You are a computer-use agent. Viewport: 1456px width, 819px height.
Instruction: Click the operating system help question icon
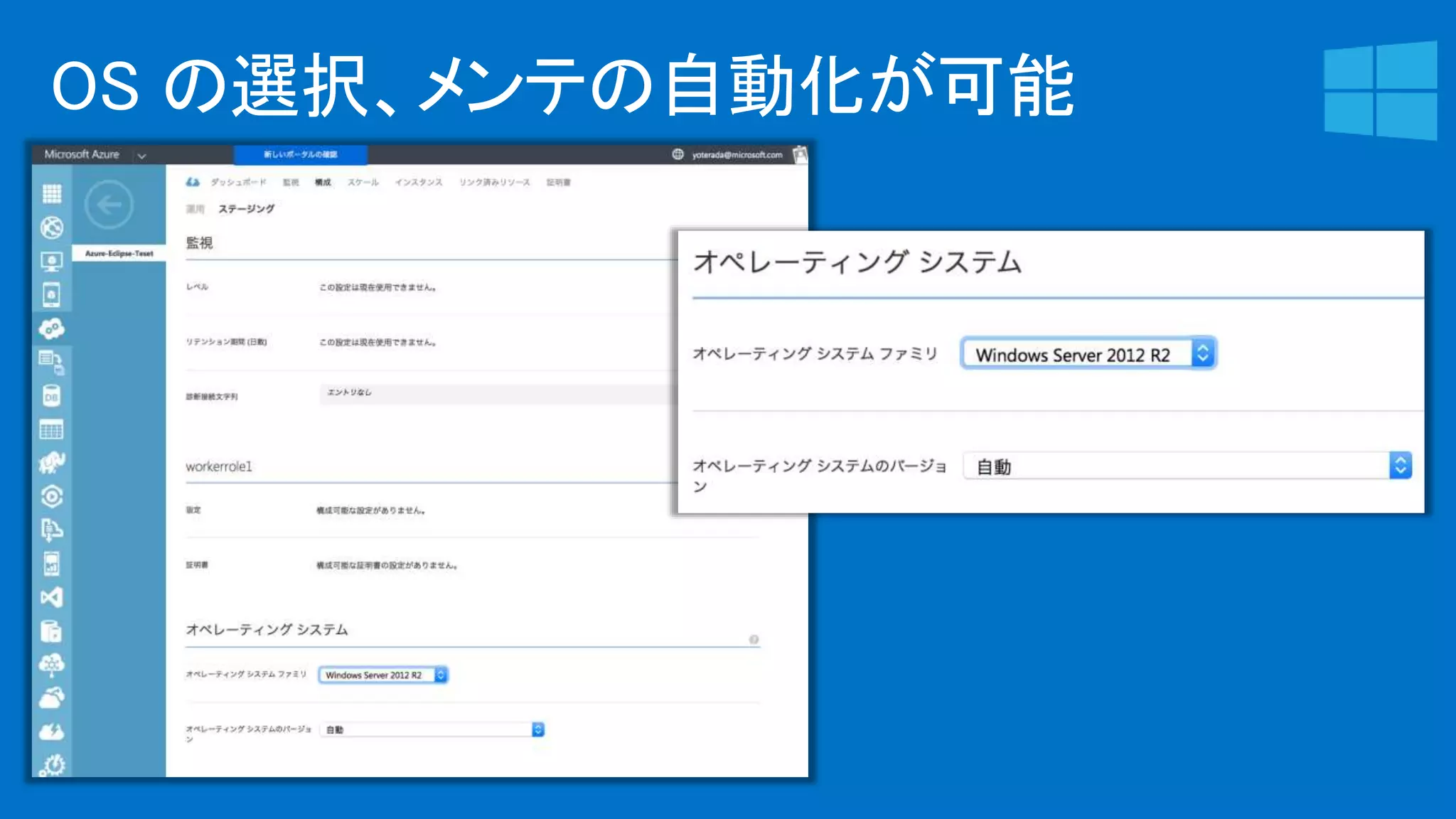[x=754, y=639]
